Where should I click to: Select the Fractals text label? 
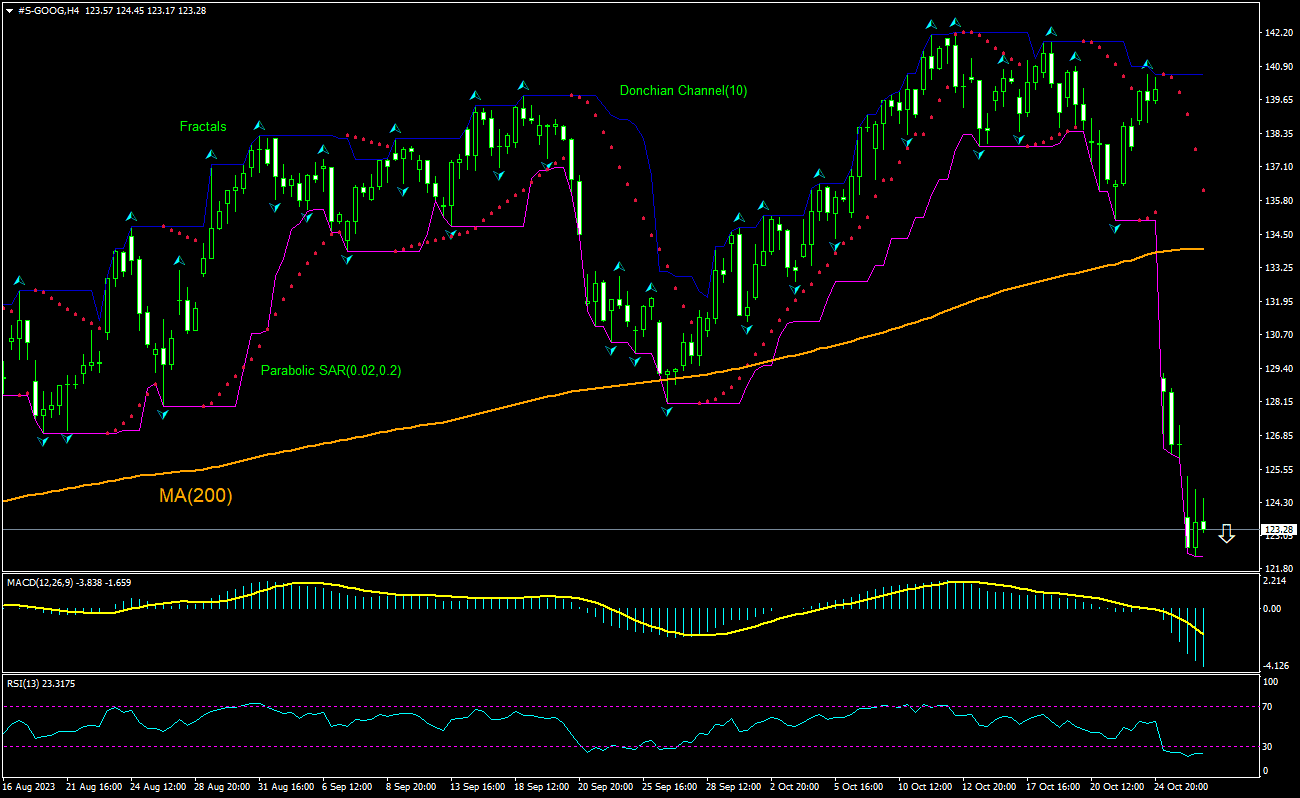[203, 127]
